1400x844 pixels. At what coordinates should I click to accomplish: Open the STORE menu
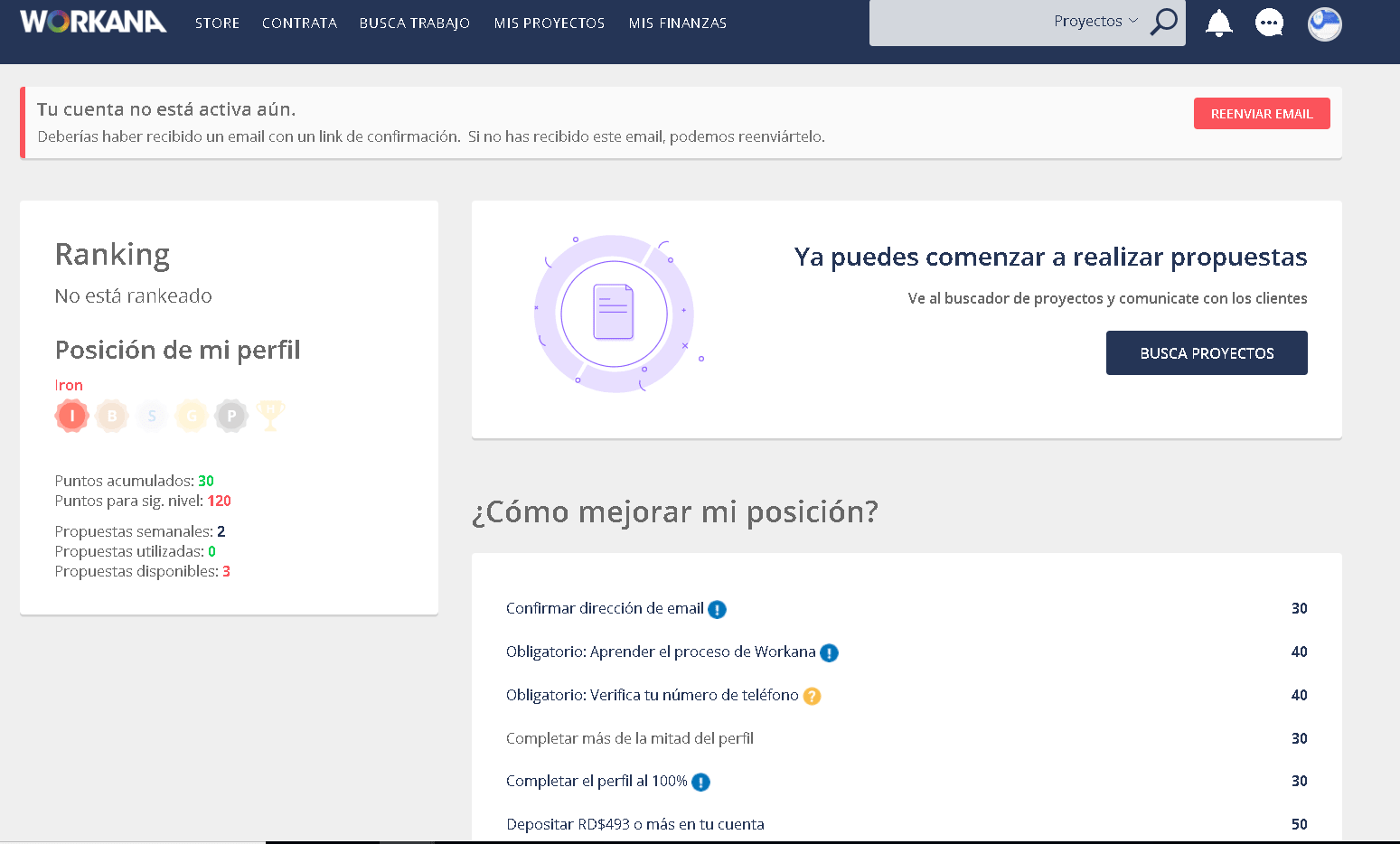pyautogui.click(x=217, y=23)
